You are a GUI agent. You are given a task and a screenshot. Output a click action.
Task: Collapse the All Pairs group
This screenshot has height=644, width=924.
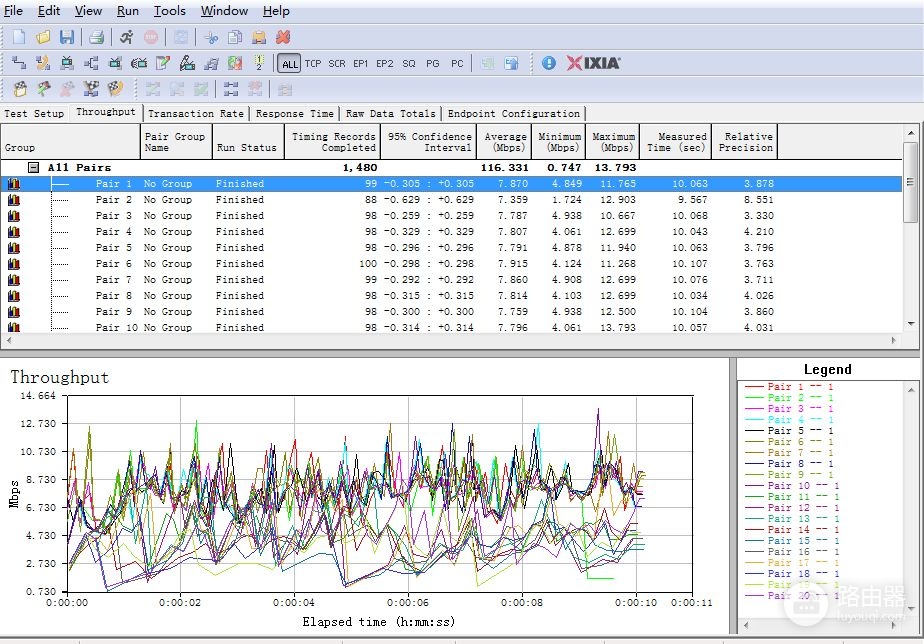(34, 167)
